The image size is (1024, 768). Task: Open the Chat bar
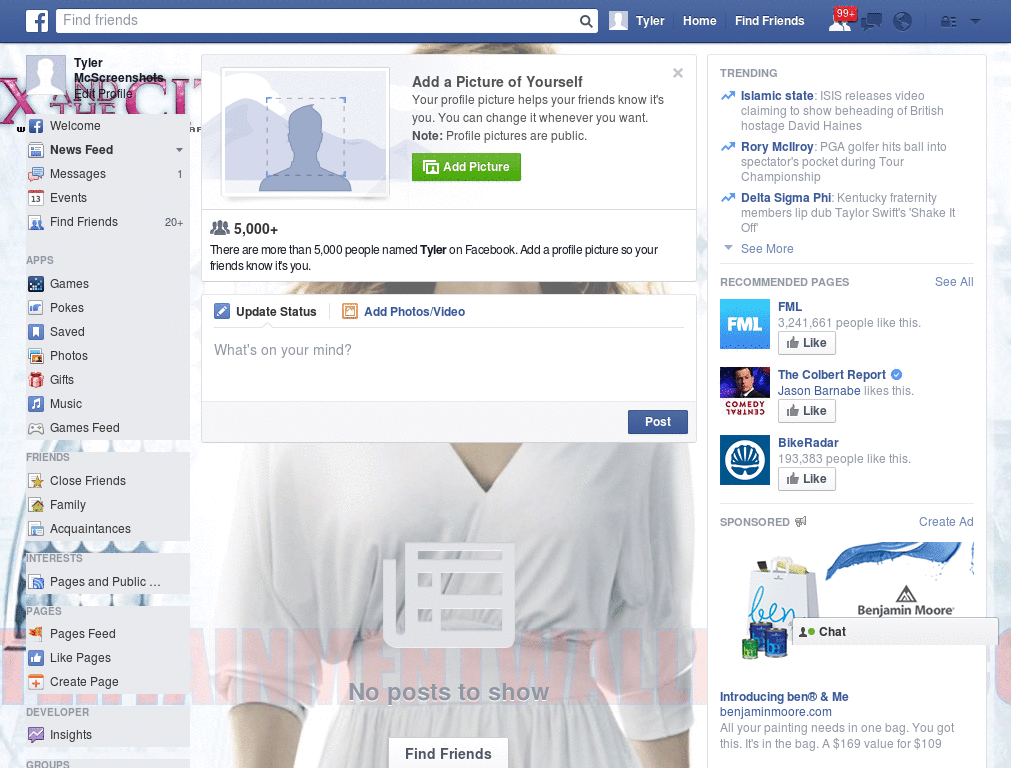[x=895, y=632]
